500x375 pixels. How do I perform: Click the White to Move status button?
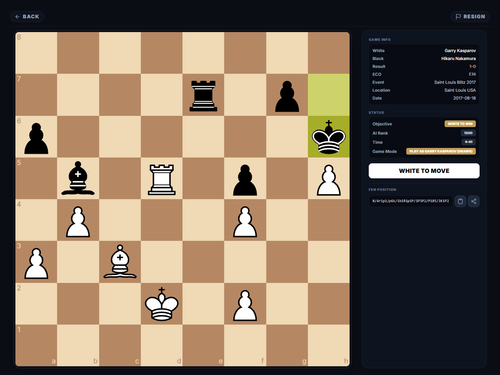[x=424, y=171]
